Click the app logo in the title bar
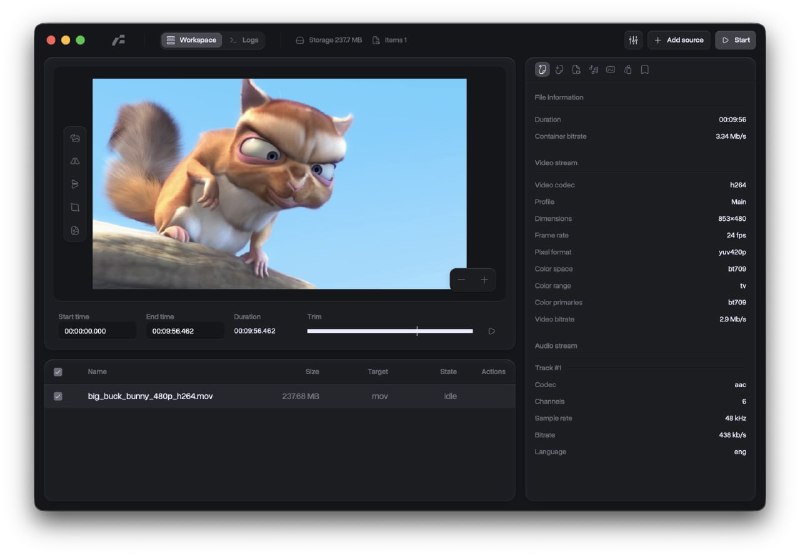This screenshot has height=556, width=800. click(118, 40)
